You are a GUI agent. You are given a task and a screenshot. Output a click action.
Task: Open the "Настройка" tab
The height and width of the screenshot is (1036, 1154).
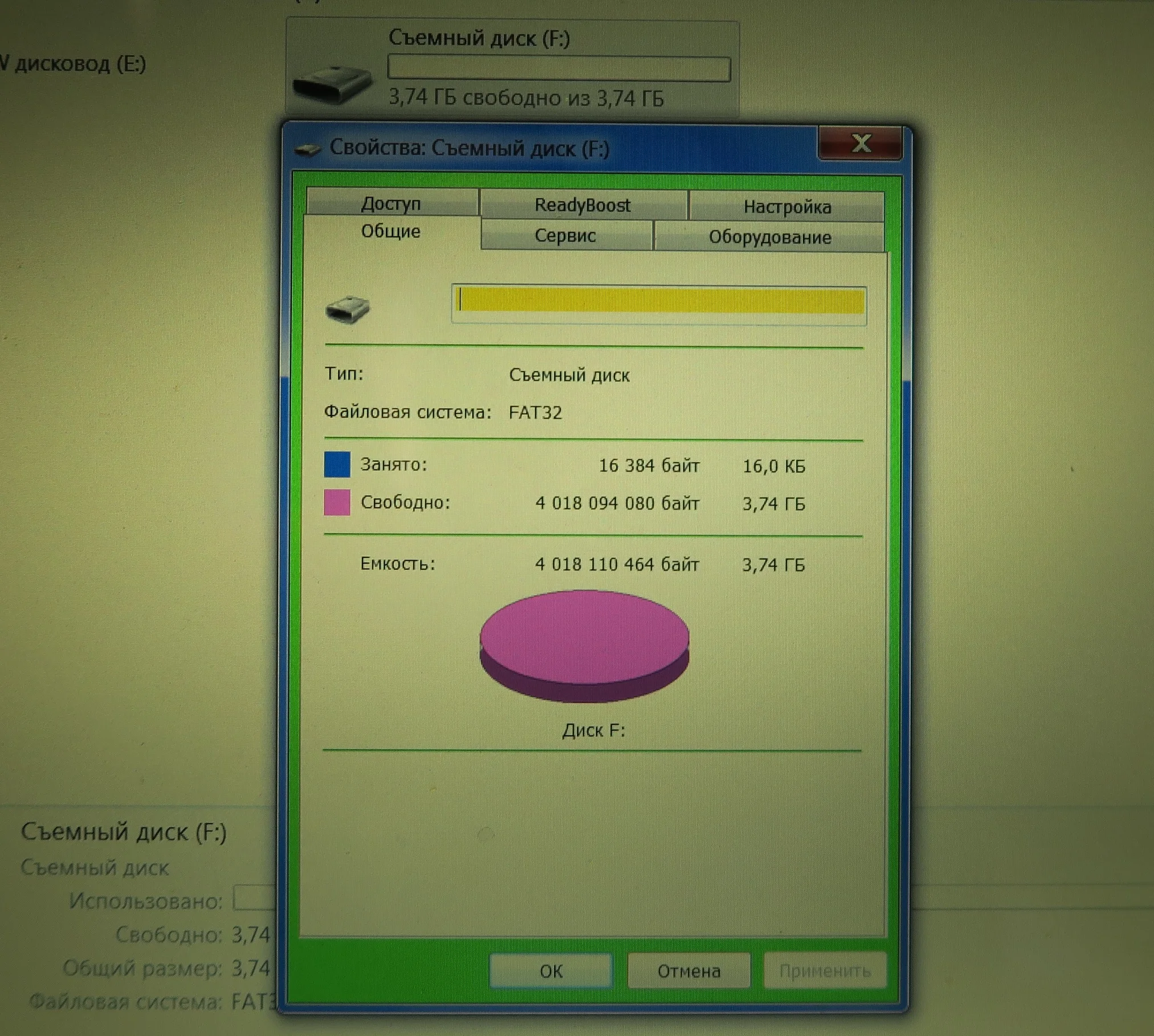pyautogui.click(x=786, y=207)
